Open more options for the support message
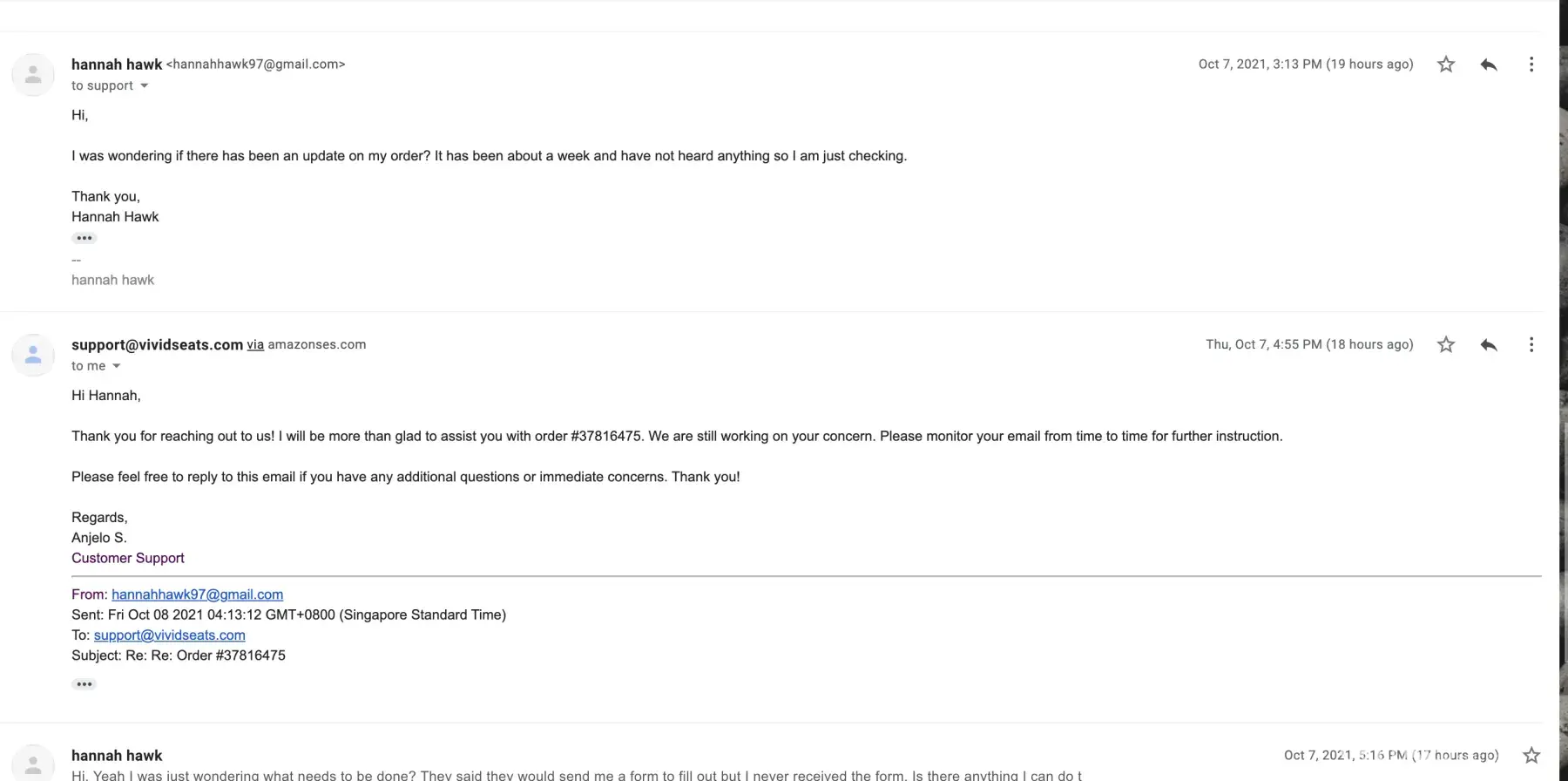The height and width of the screenshot is (781, 1568). pyautogui.click(x=1531, y=345)
